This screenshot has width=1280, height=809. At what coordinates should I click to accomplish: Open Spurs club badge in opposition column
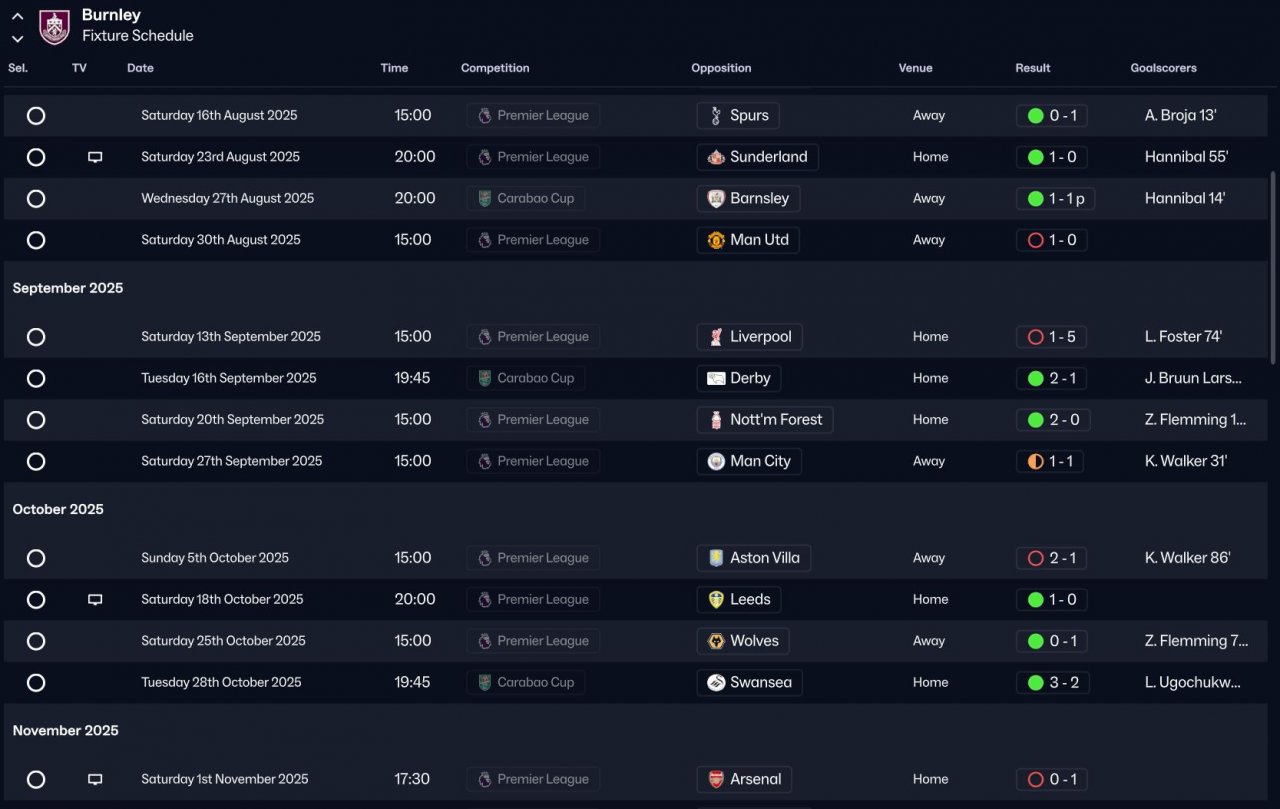point(715,116)
